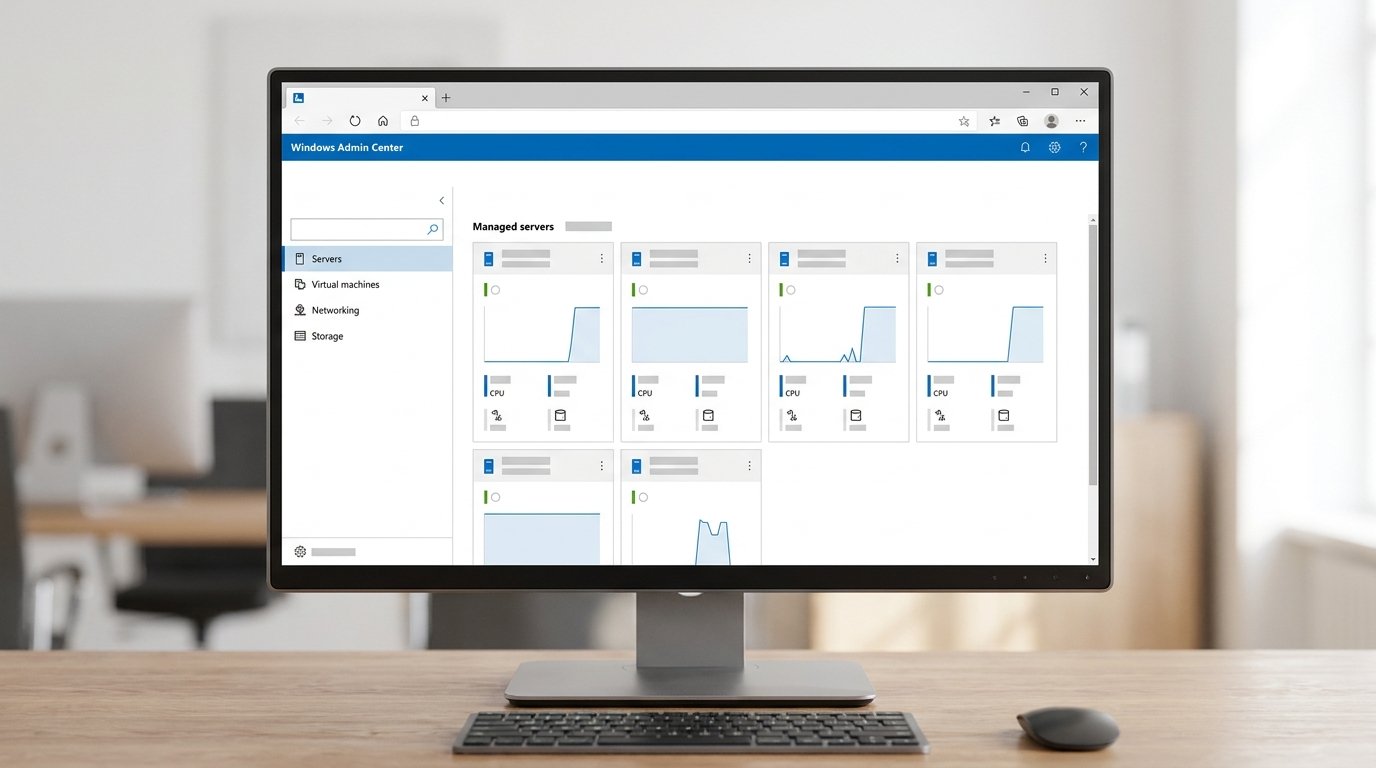Select the open browser tab
The image size is (1376, 768).
point(360,98)
